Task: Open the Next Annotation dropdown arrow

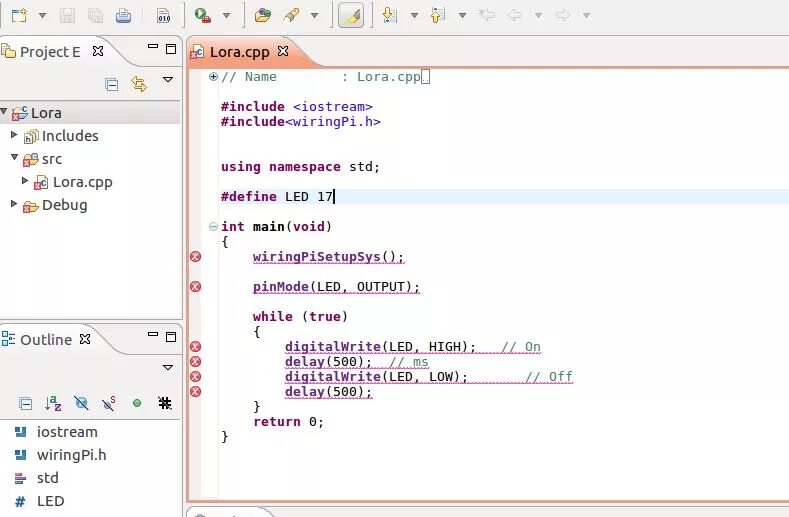Action: [415, 16]
